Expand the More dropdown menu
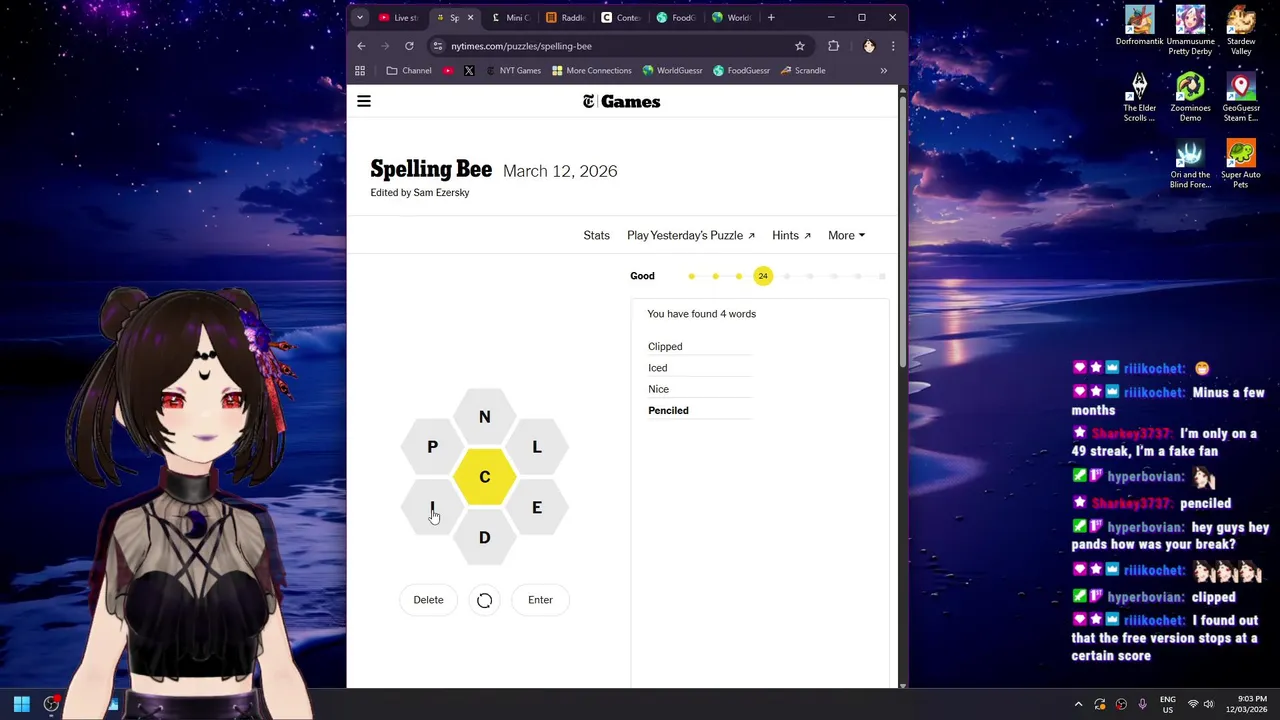This screenshot has height=720, width=1280. coord(846,235)
